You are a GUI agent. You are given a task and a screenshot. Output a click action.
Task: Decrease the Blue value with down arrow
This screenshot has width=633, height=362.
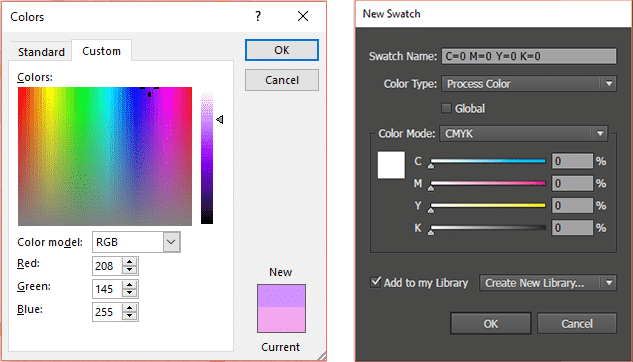(x=130, y=316)
